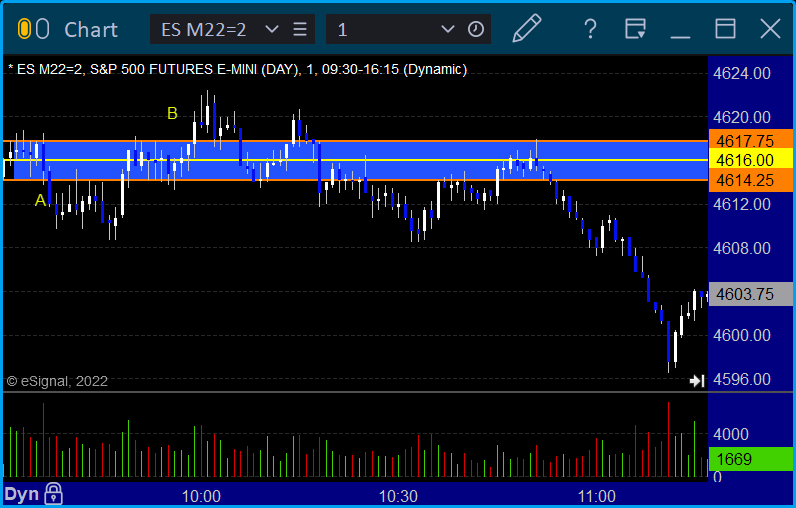Maximize the Chart window
Viewport: 796px width, 508px height.
[x=725, y=29]
